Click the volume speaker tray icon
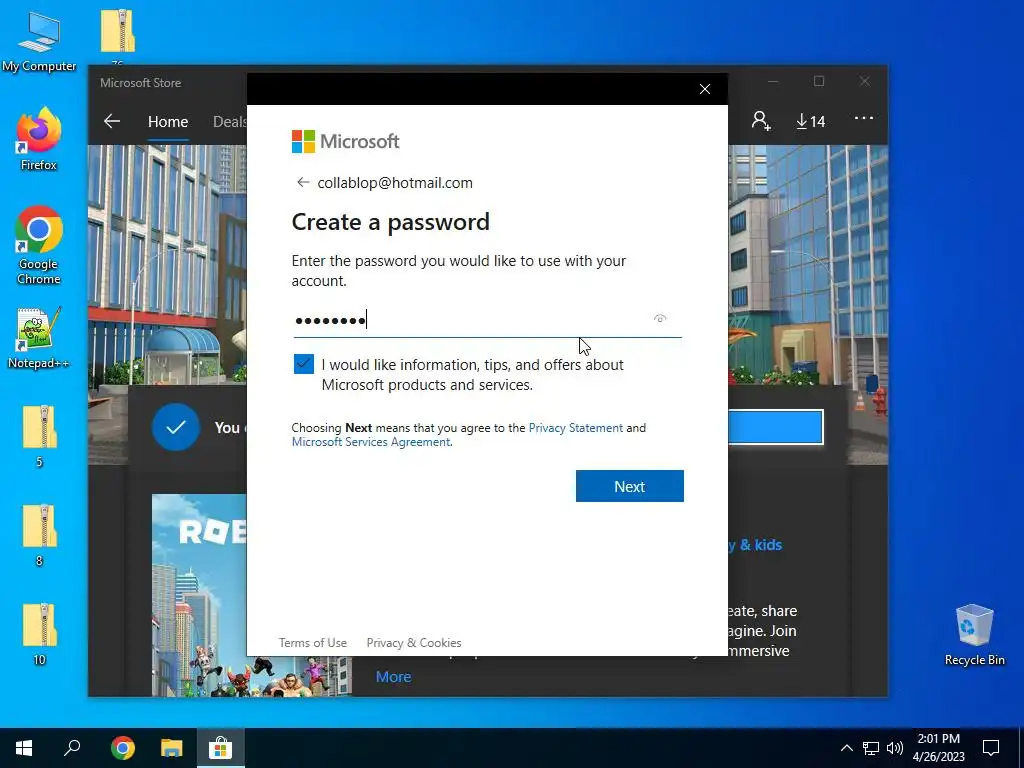This screenshot has width=1024, height=768. [895, 748]
